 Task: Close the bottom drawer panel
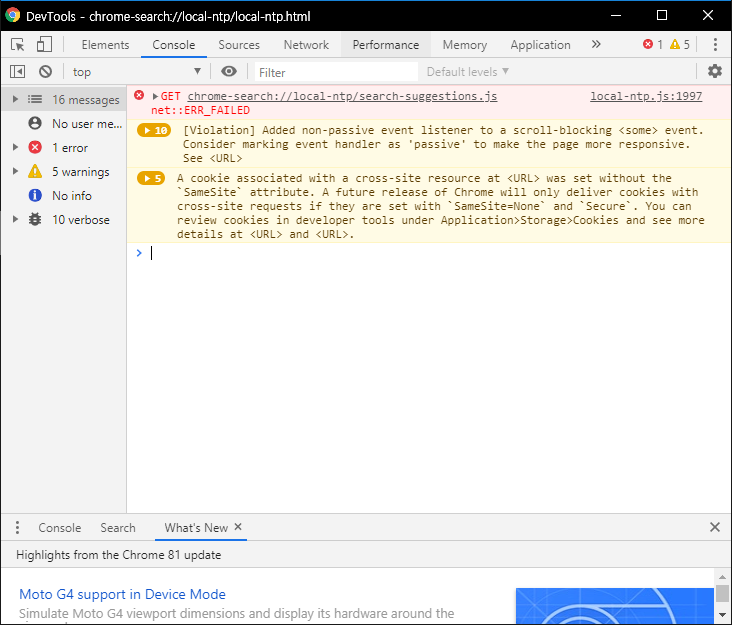point(715,527)
